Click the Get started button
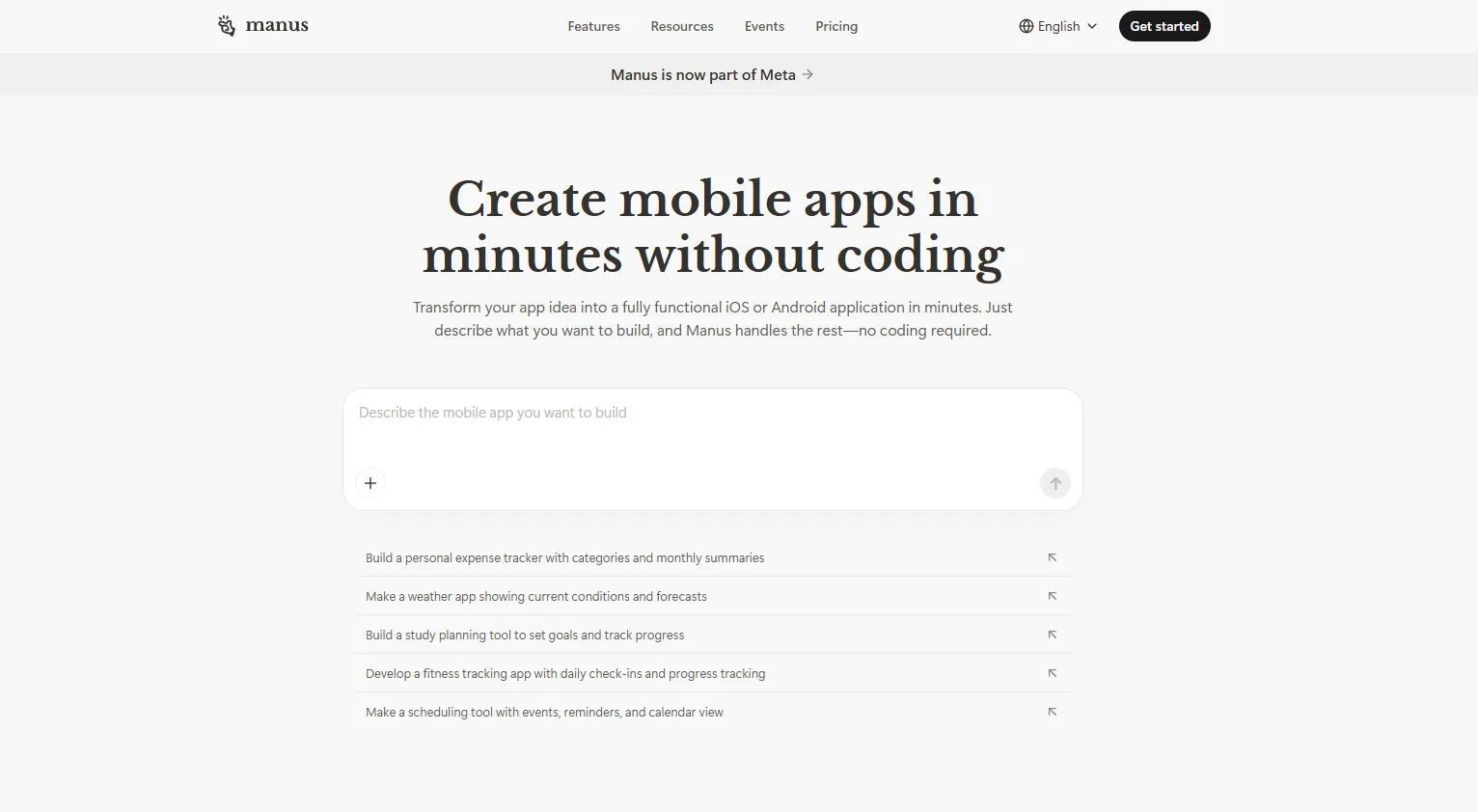The image size is (1478, 812). 1163,26
